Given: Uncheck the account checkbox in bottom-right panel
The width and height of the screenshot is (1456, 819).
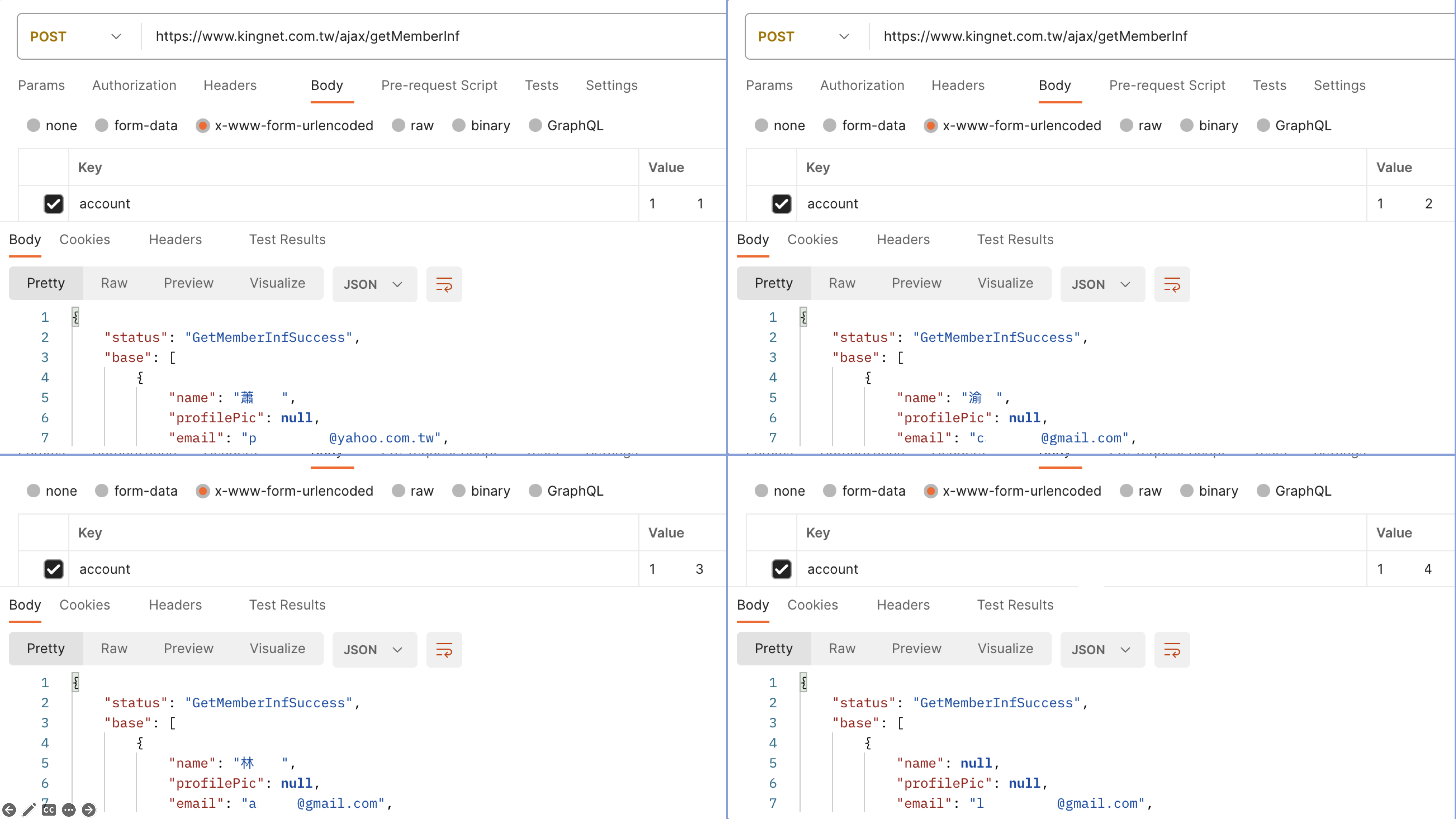Looking at the screenshot, I should [x=782, y=569].
